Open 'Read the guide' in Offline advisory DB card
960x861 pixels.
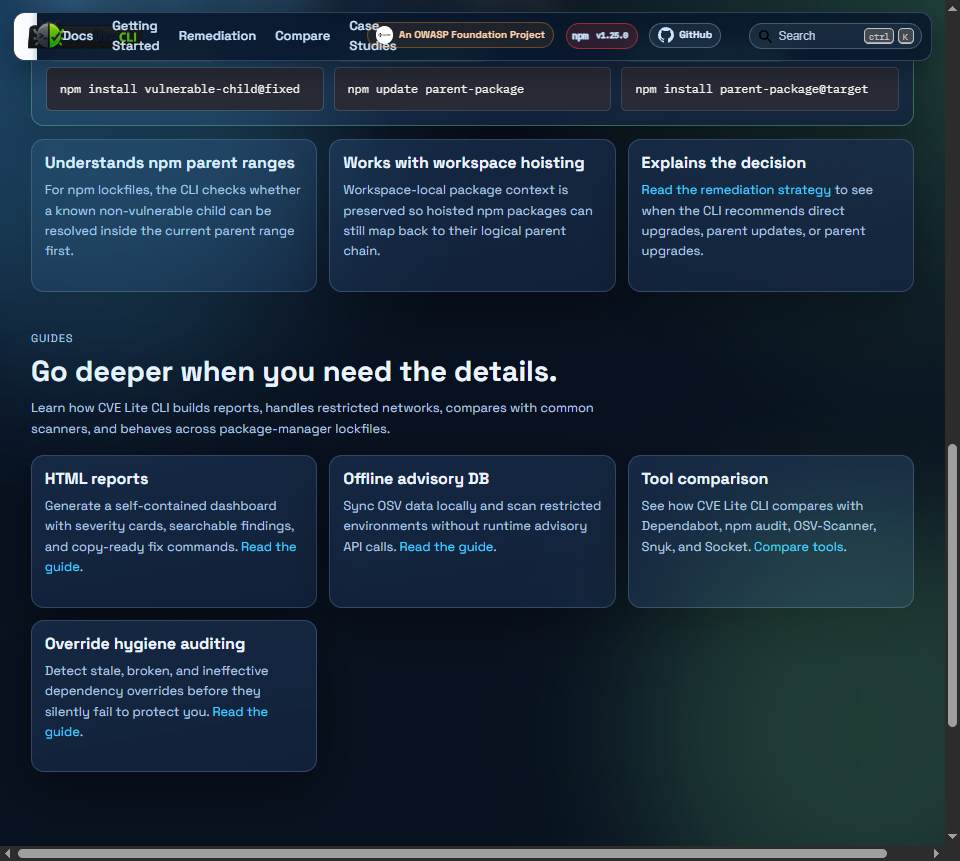tap(446, 547)
